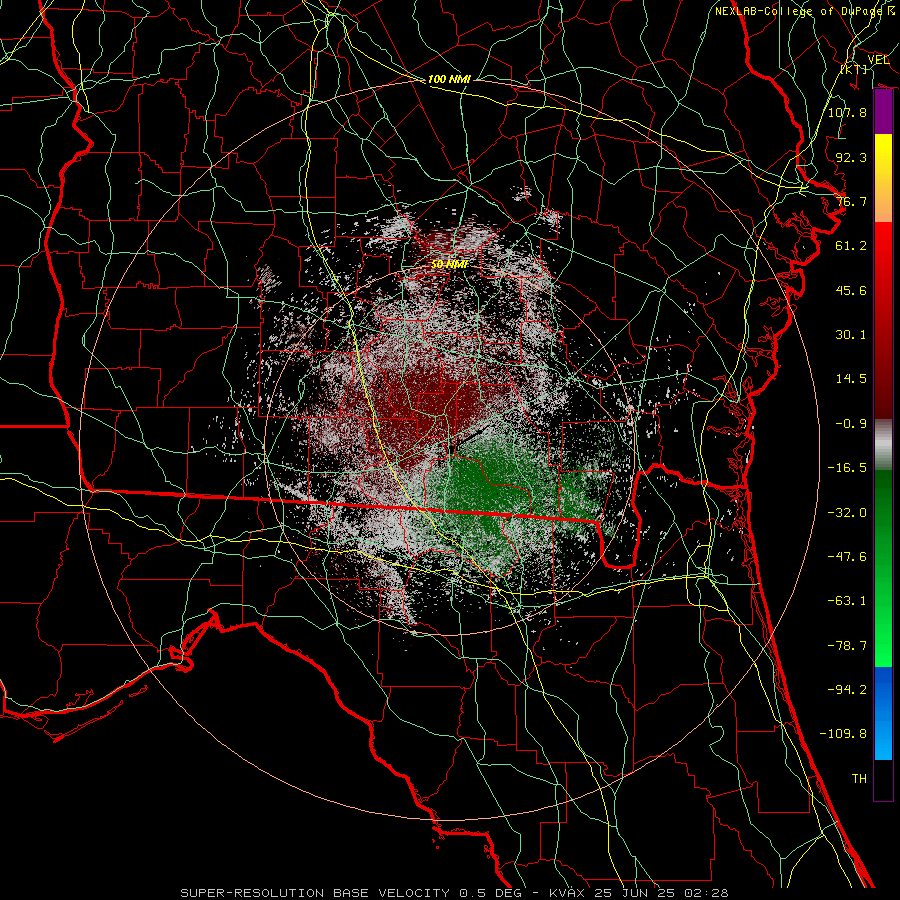
Task: Select the -0.9 velocity scale value
Action: (851, 424)
